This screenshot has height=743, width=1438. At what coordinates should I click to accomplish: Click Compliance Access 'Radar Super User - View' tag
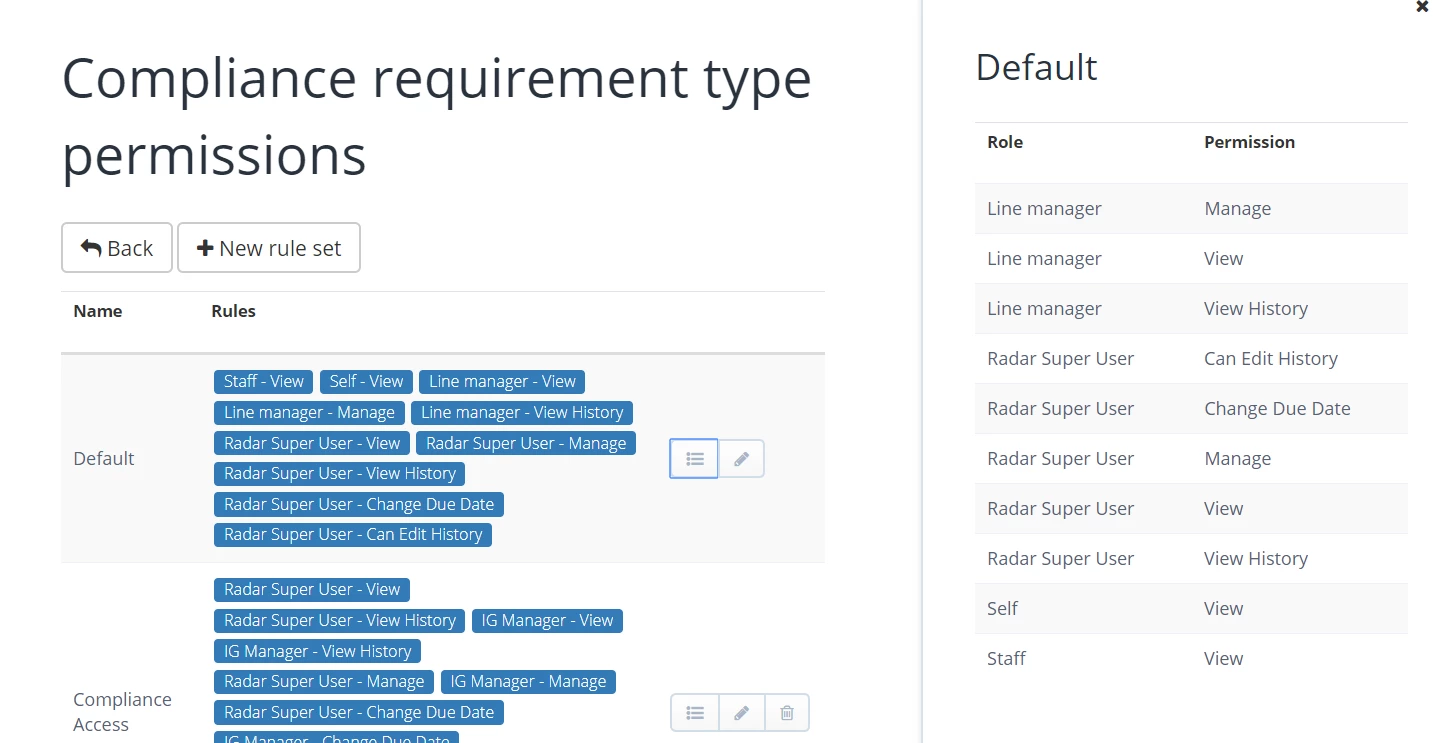[x=312, y=589]
